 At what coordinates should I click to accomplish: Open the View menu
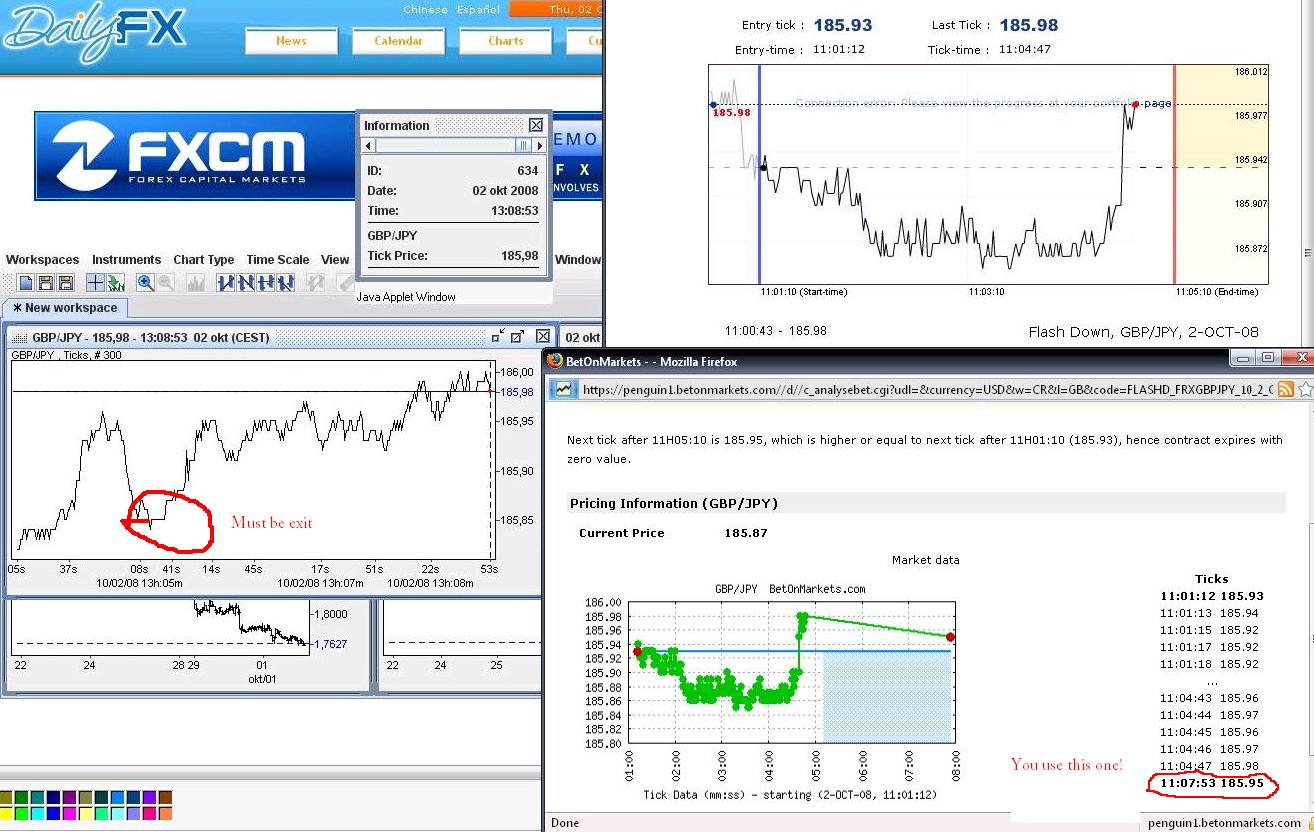point(335,259)
